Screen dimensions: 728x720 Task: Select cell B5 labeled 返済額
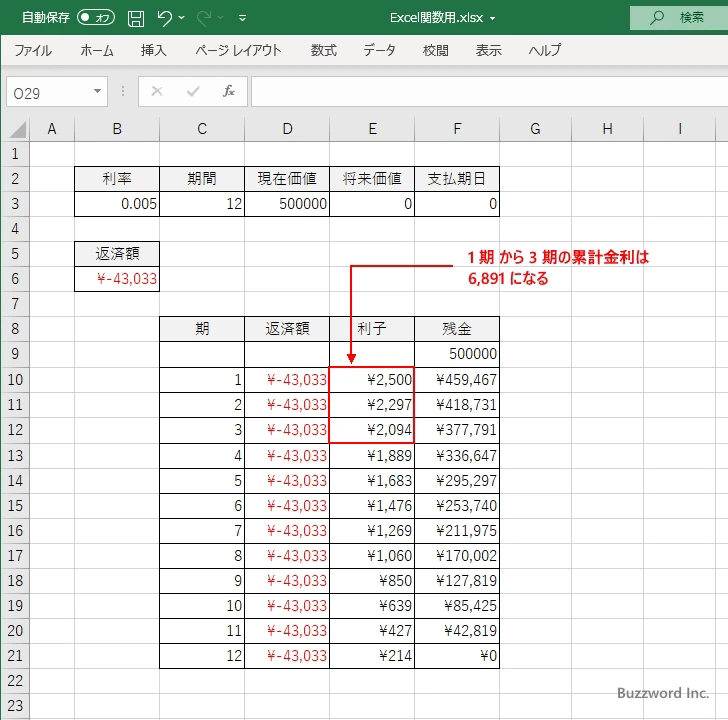coord(117,254)
